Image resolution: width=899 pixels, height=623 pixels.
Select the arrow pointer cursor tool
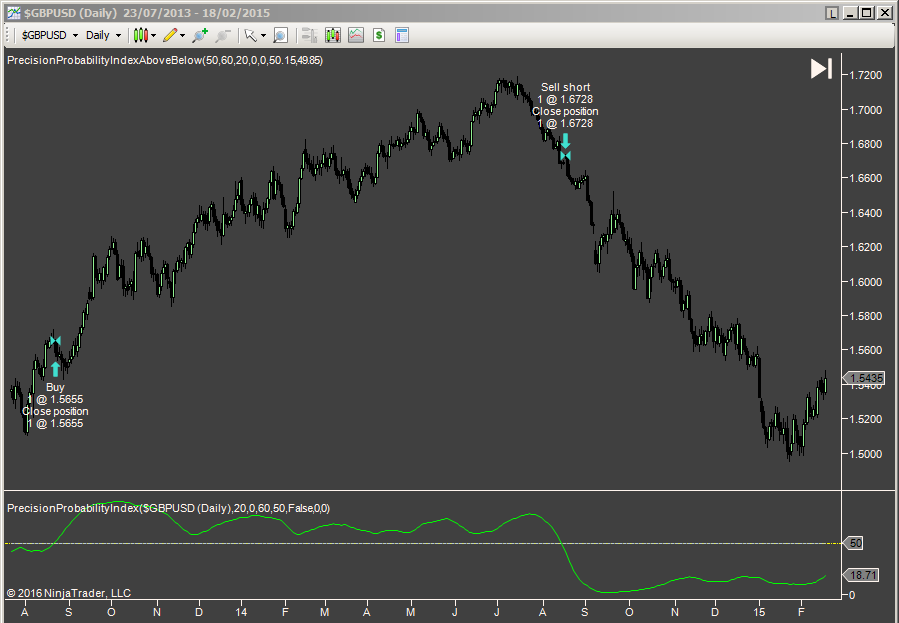pos(250,36)
